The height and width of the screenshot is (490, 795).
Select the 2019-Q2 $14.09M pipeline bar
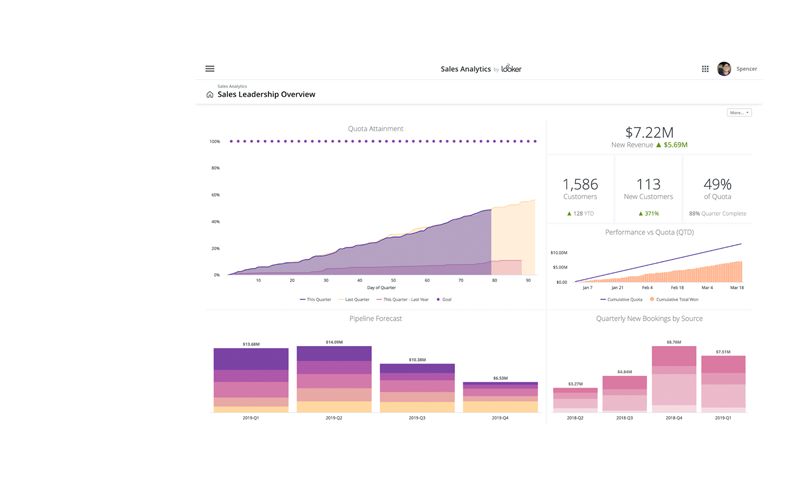click(334, 379)
